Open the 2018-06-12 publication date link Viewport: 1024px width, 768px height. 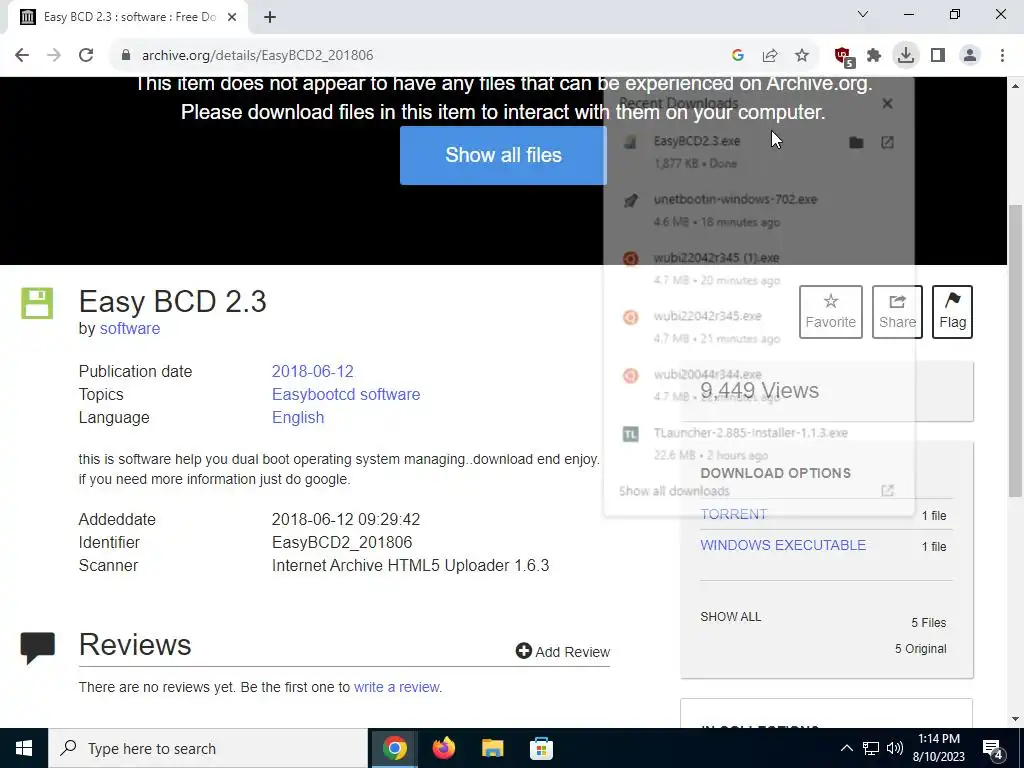click(312, 372)
